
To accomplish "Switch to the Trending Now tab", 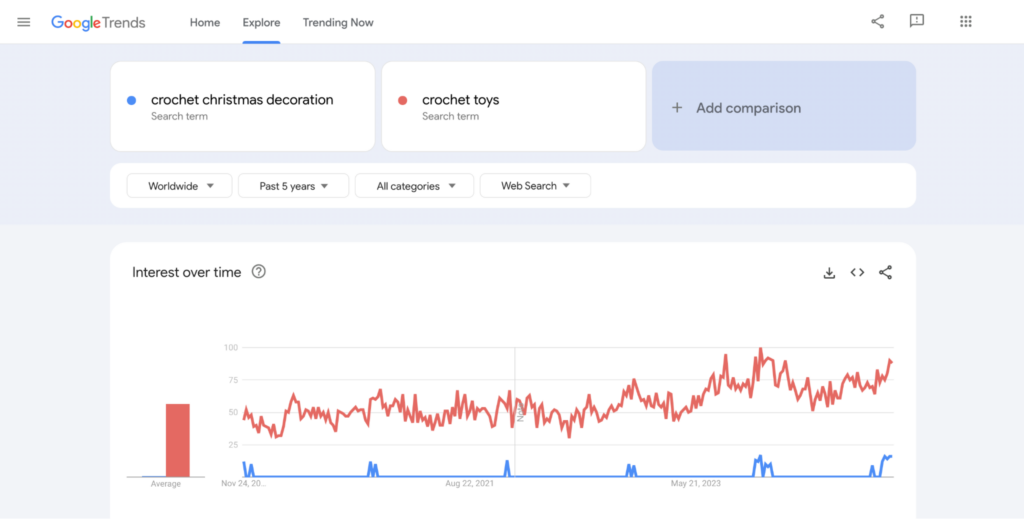I will point(338,22).
